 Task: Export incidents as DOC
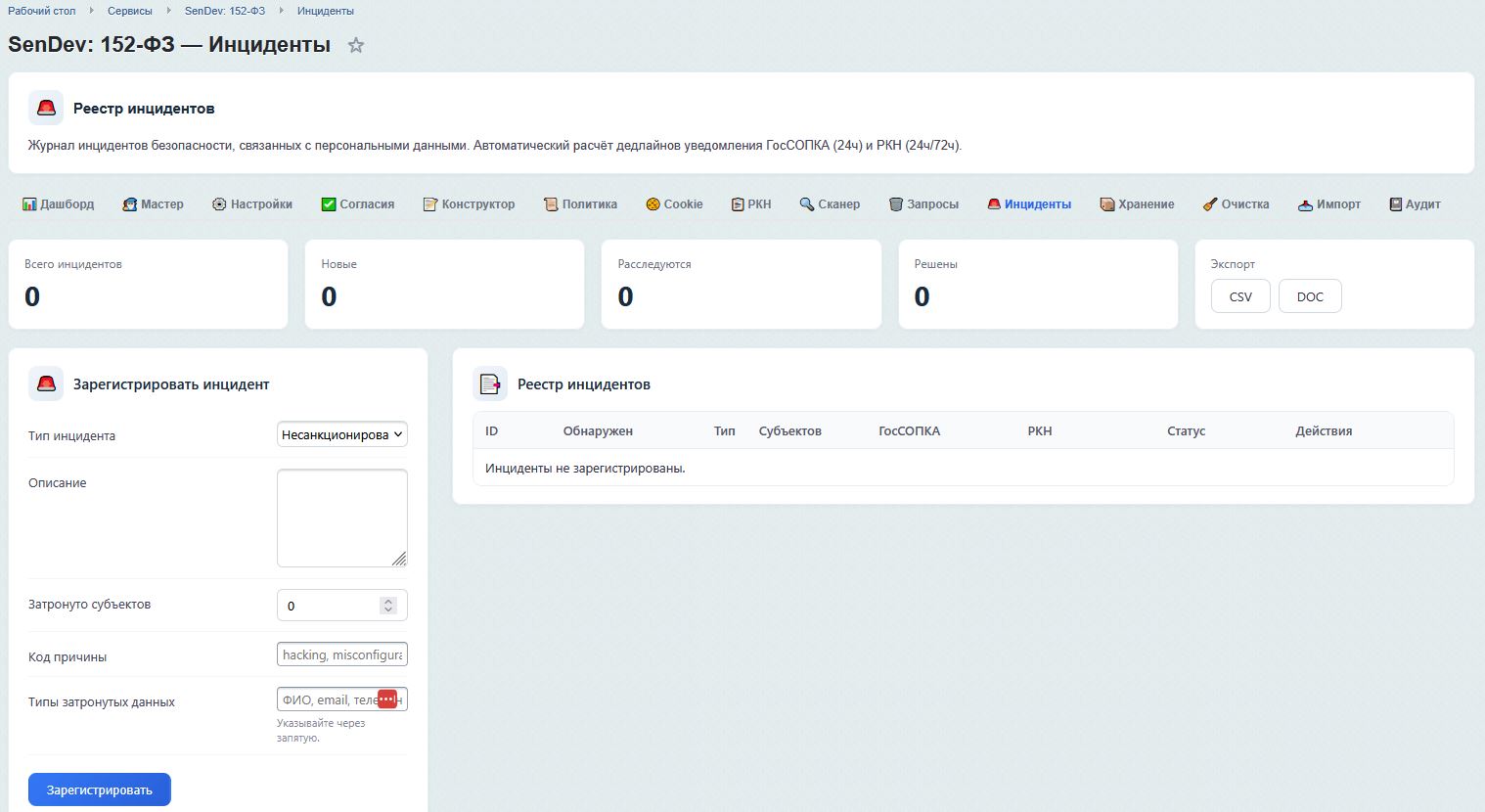point(1309,296)
